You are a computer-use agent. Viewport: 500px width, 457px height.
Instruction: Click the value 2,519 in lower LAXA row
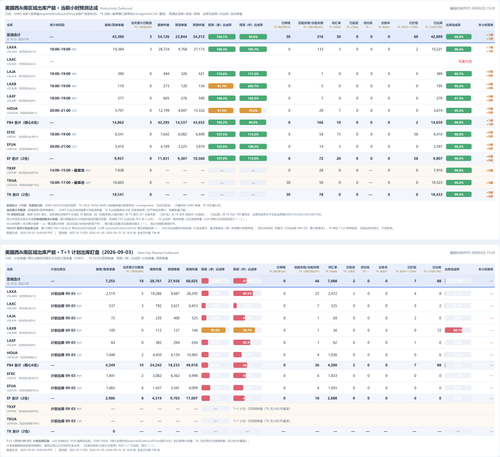[x=111, y=294]
